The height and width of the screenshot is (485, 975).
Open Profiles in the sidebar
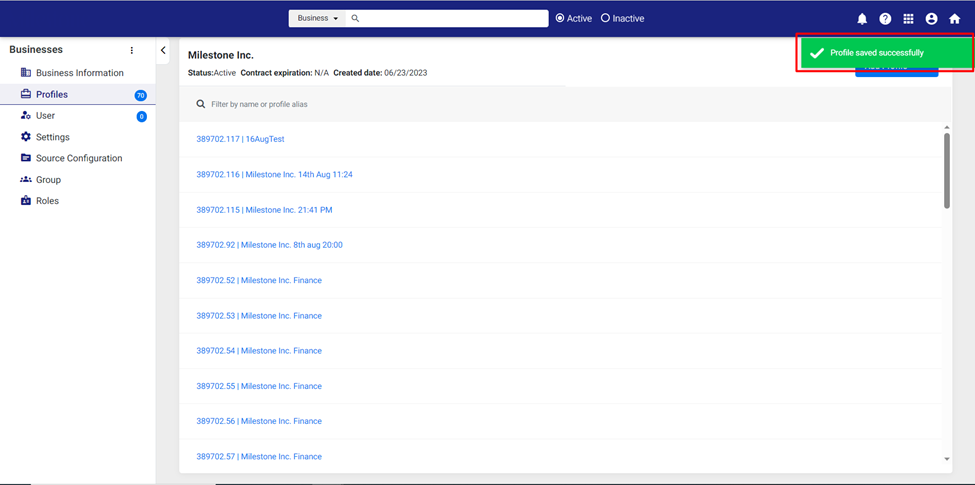click(52, 95)
